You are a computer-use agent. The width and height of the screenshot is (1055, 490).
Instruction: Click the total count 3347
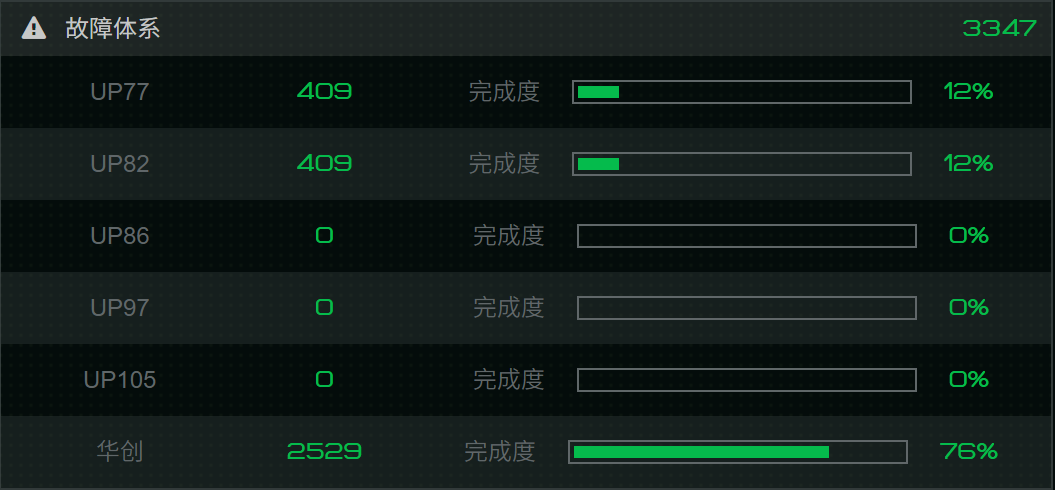pyautogui.click(x=999, y=28)
